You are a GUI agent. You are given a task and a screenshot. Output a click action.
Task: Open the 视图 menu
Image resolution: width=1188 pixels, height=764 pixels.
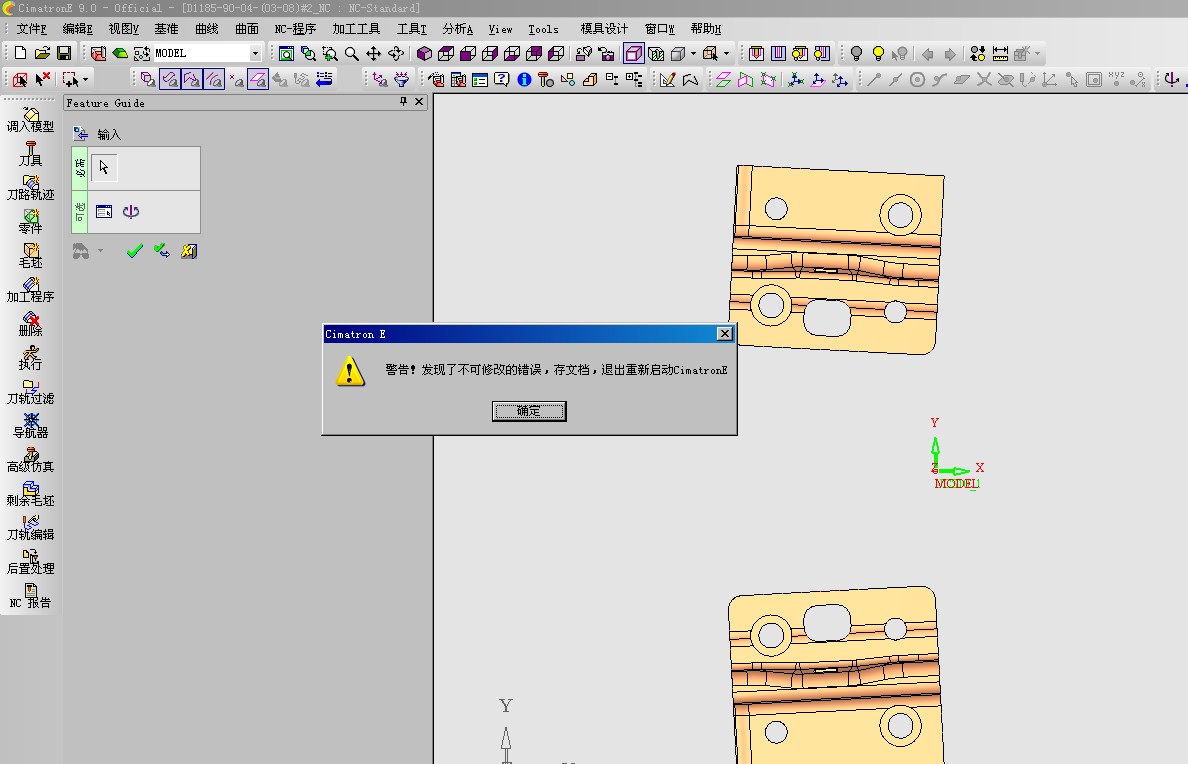click(x=123, y=29)
